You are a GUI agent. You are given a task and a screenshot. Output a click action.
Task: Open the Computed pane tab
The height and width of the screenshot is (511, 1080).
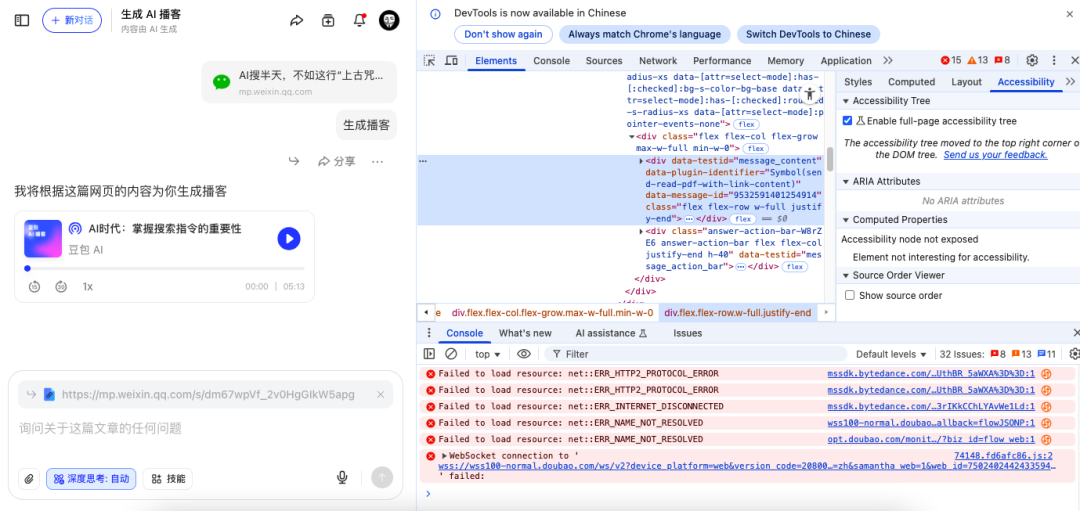(911, 82)
